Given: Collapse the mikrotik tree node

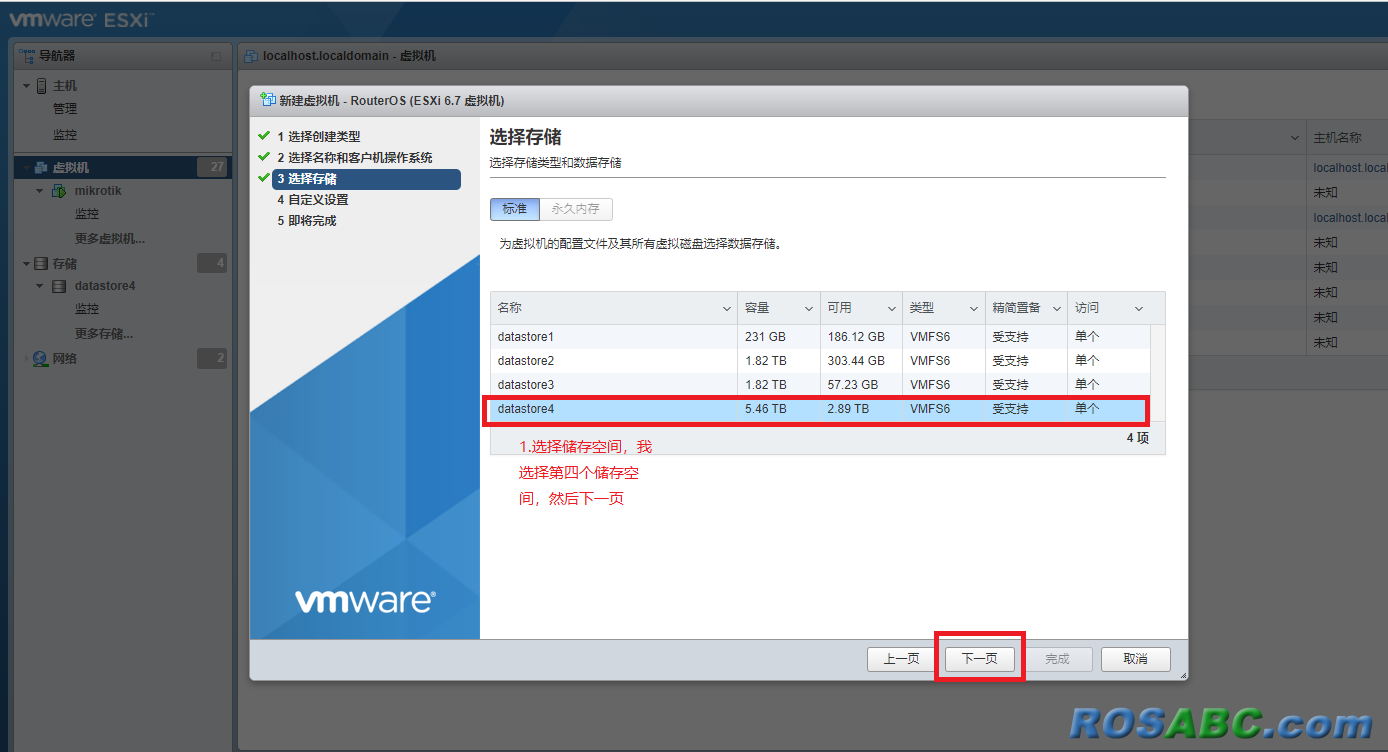Looking at the screenshot, I should point(40,191).
